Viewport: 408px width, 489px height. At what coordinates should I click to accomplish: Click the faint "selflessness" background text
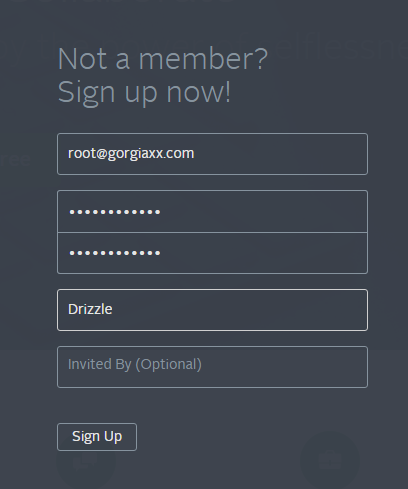(340, 47)
